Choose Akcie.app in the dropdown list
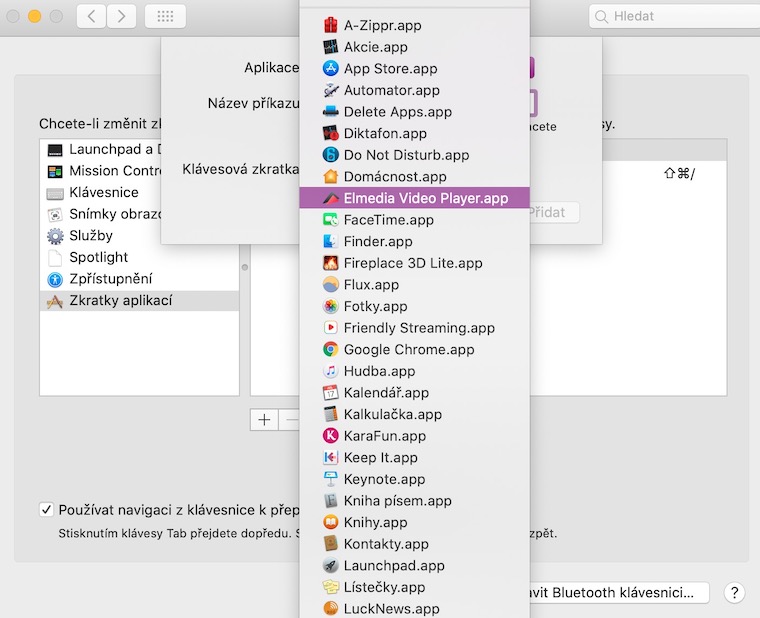The height and width of the screenshot is (618, 760). click(x=414, y=47)
